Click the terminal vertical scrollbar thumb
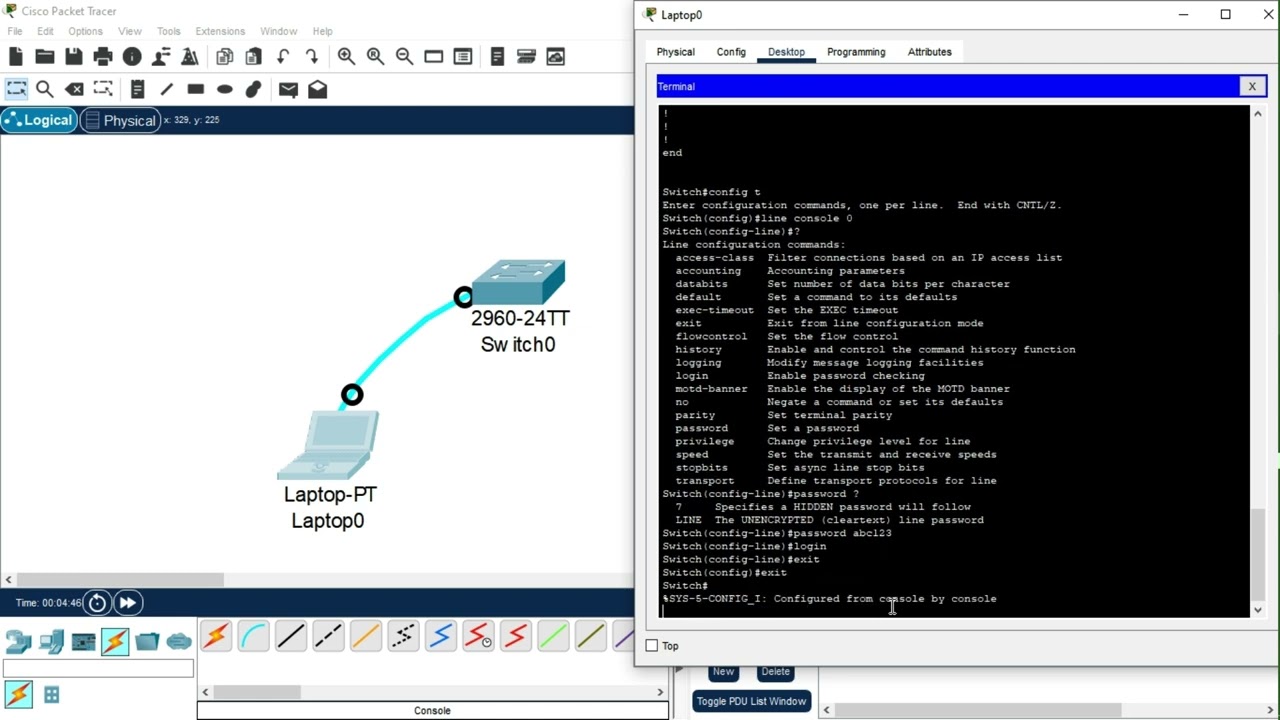Screen dimensions: 1280x720 click(x=1258, y=553)
